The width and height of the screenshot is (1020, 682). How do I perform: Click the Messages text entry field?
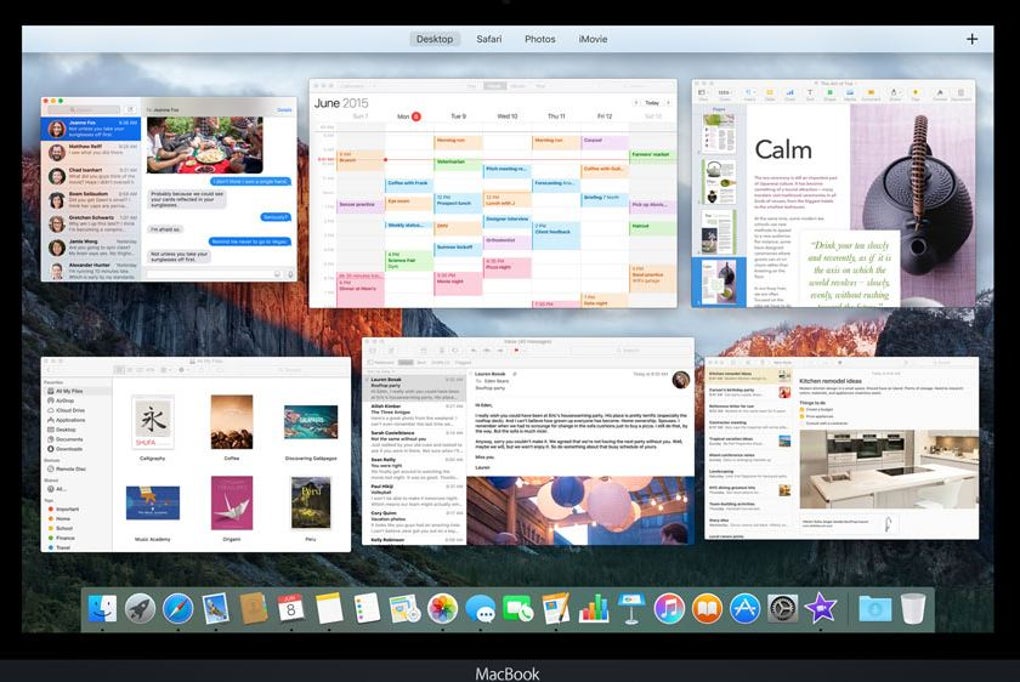click(x=209, y=274)
